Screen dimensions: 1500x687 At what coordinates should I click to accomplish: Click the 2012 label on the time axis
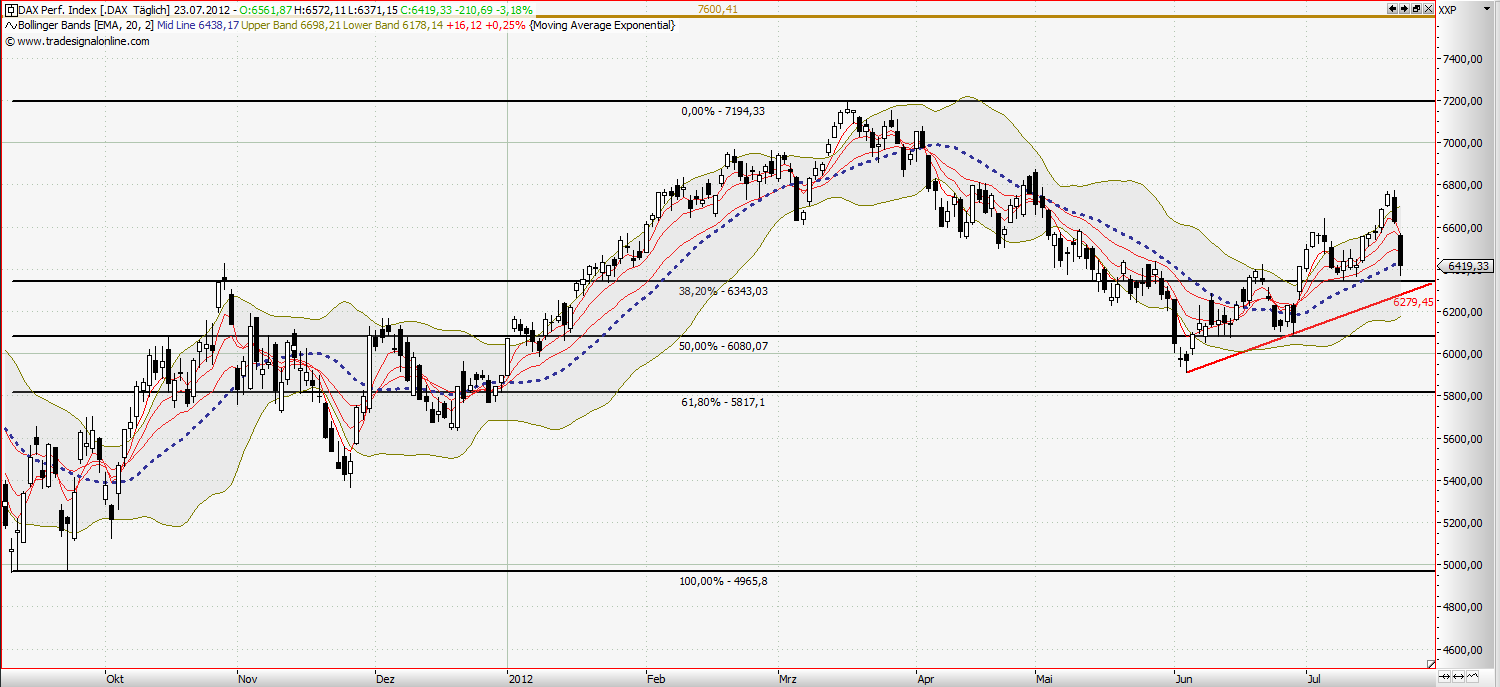point(521,679)
